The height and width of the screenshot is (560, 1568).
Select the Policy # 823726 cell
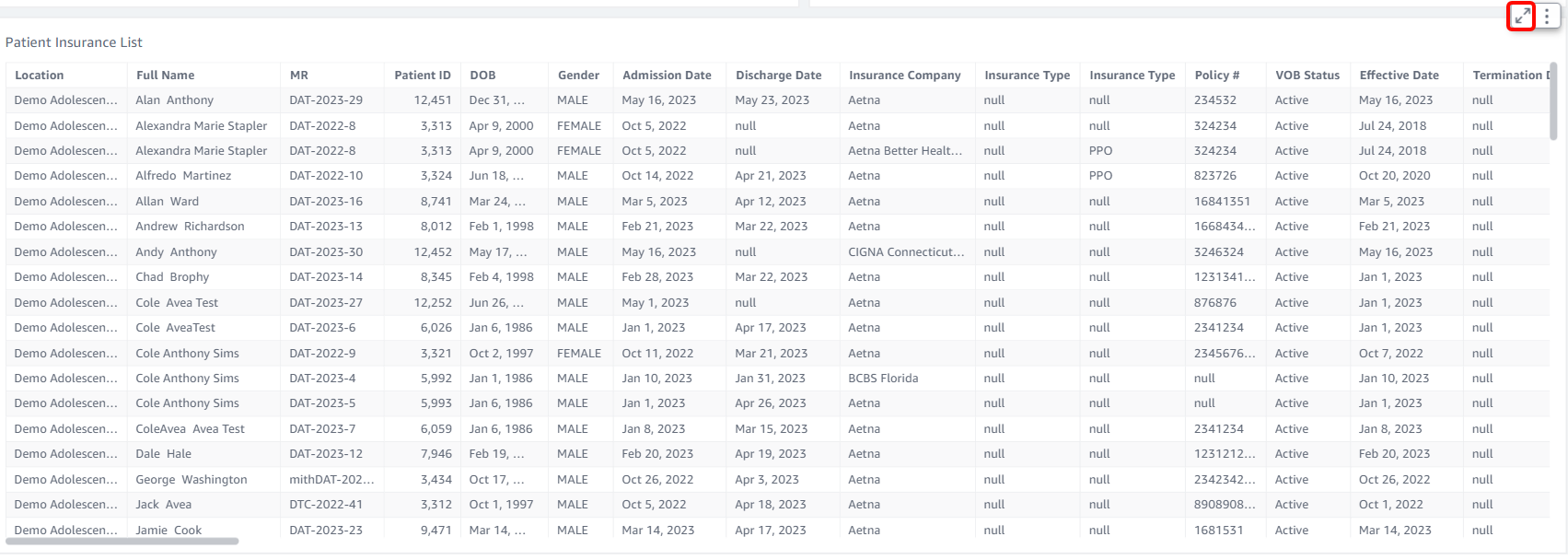click(1215, 176)
